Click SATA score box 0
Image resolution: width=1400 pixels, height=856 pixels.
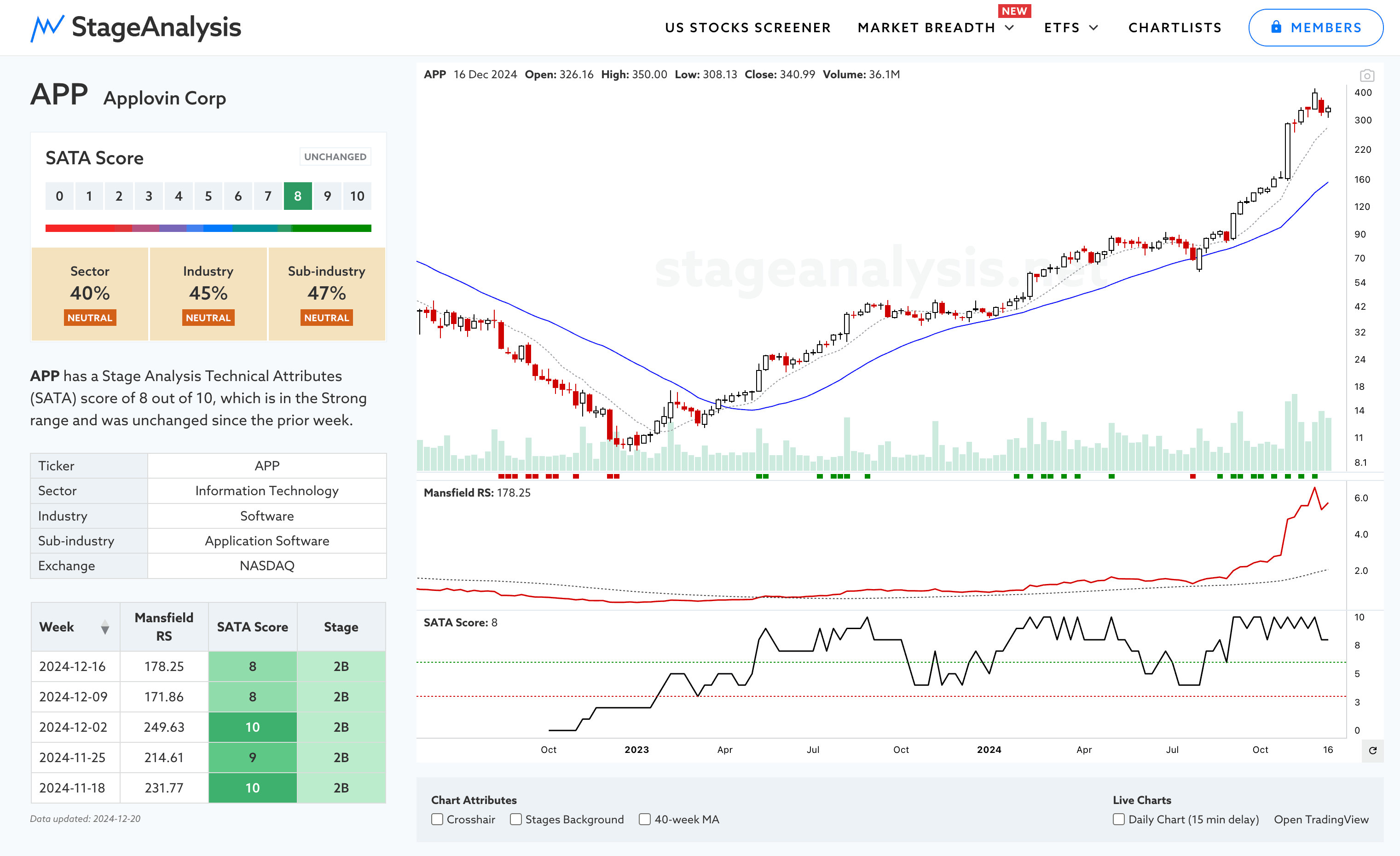coord(59,196)
